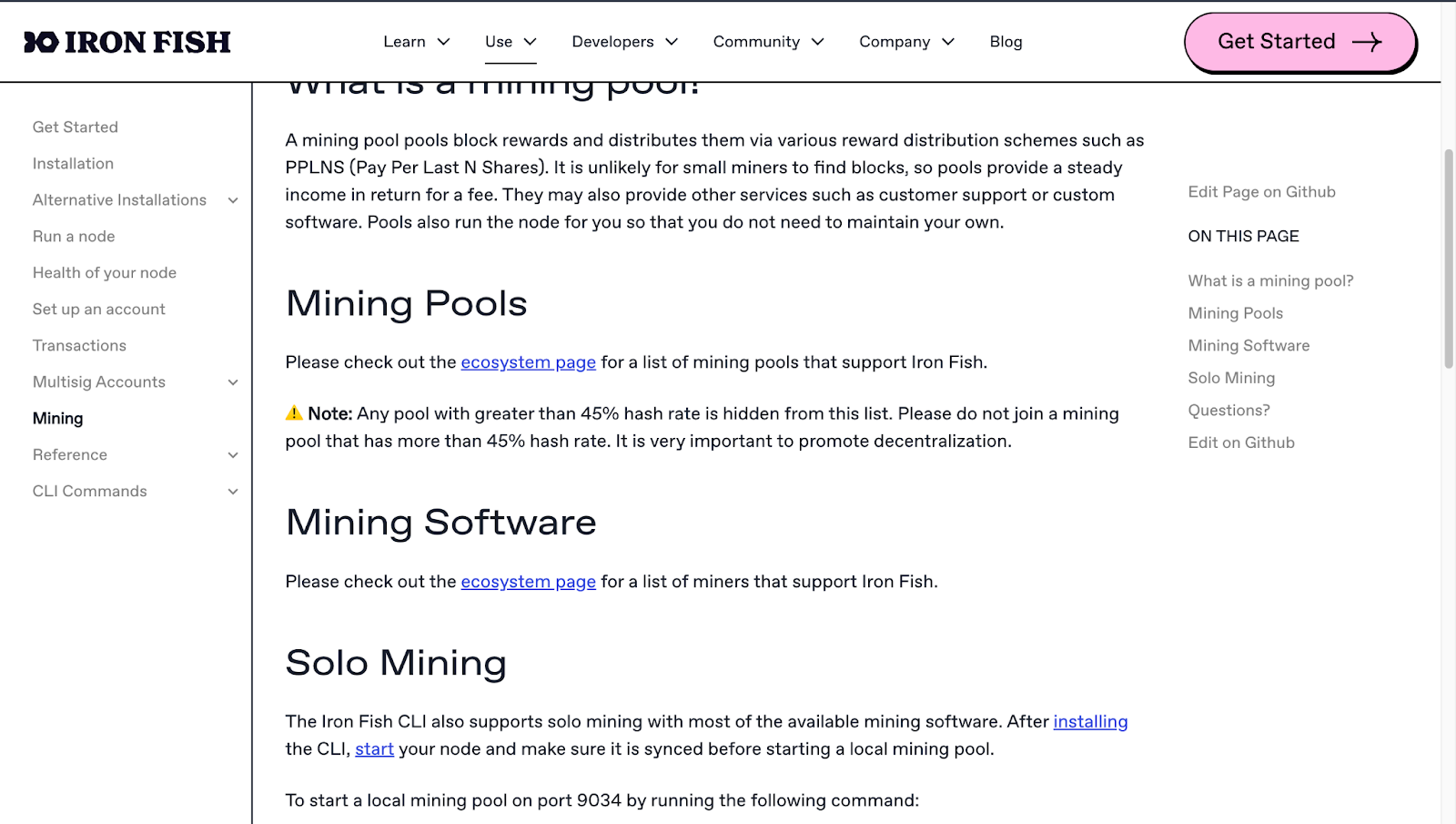Screen dimensions: 1456x824
Task: Expand the Learn navigation dropdown
Action: click(x=443, y=41)
